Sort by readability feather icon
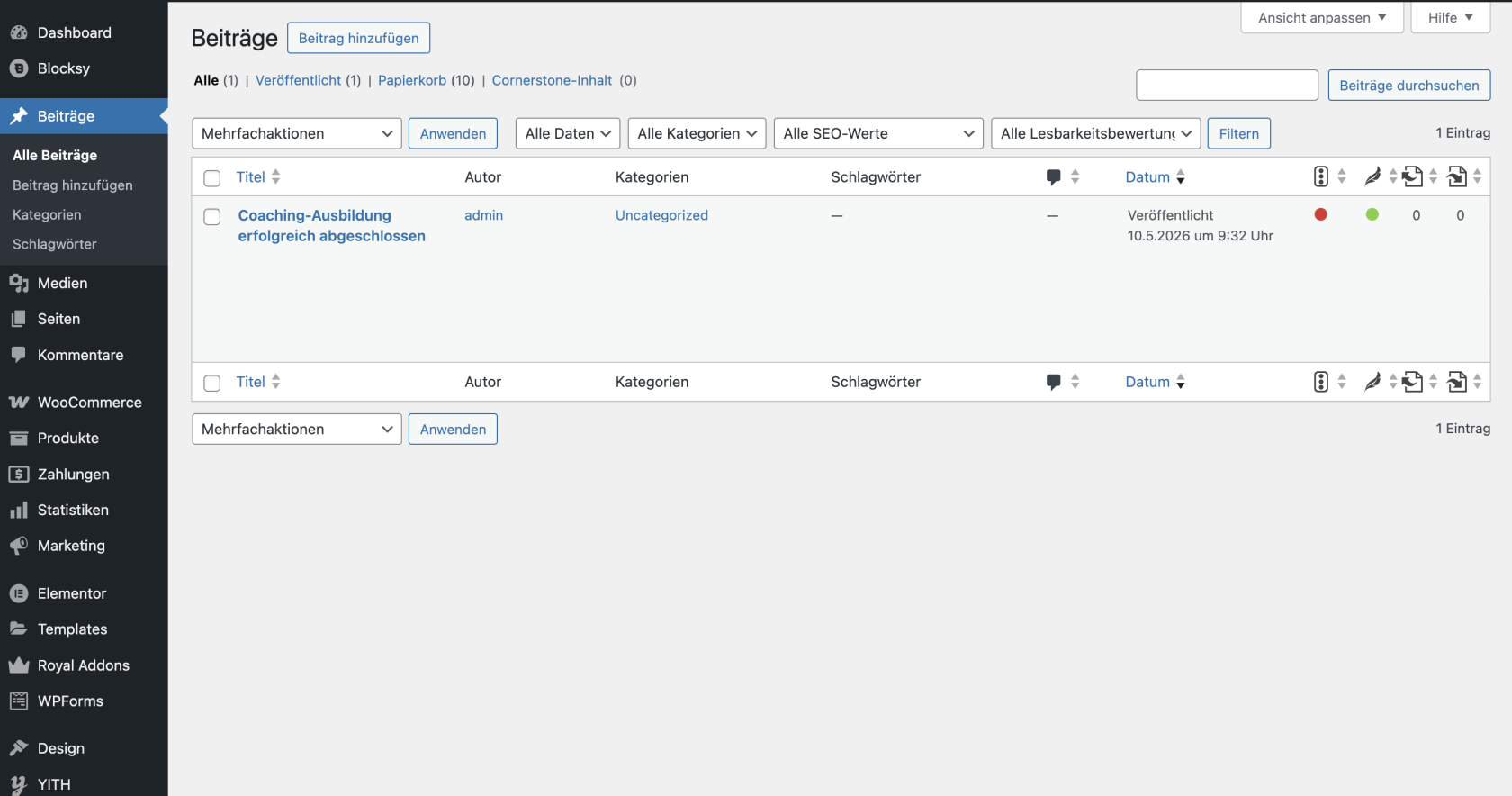The height and width of the screenshot is (796, 1512). click(x=1372, y=176)
